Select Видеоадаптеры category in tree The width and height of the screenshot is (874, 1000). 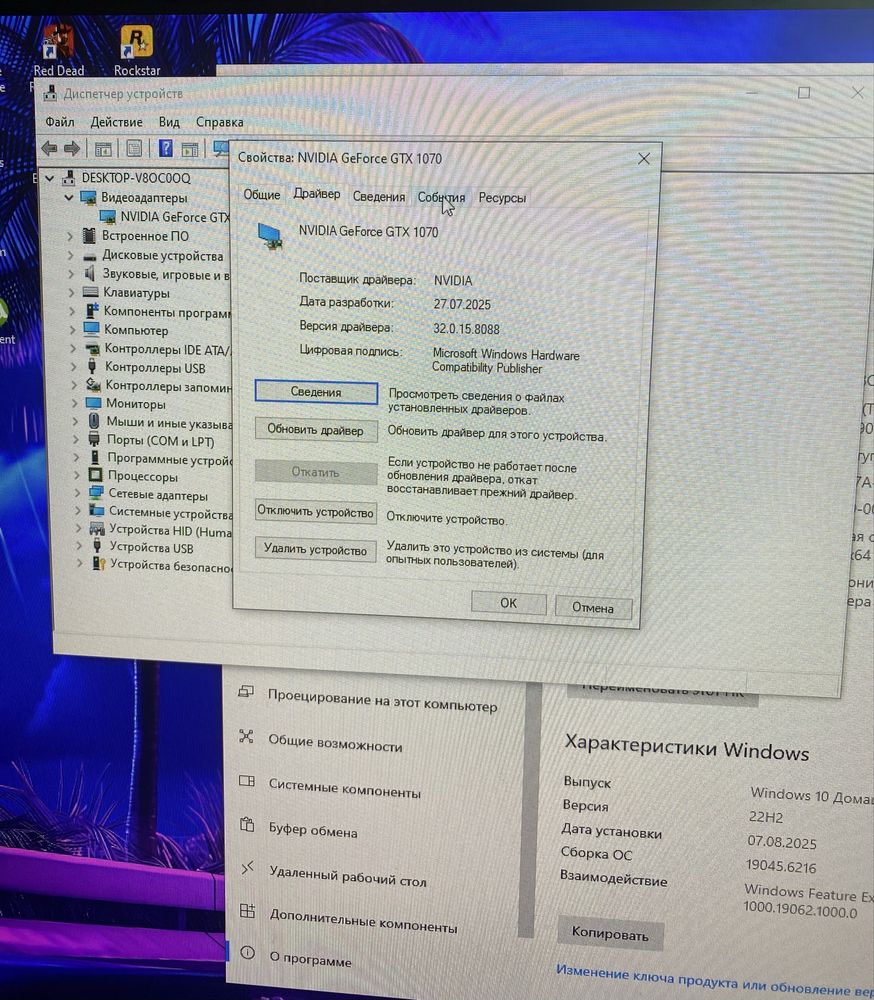point(144,198)
